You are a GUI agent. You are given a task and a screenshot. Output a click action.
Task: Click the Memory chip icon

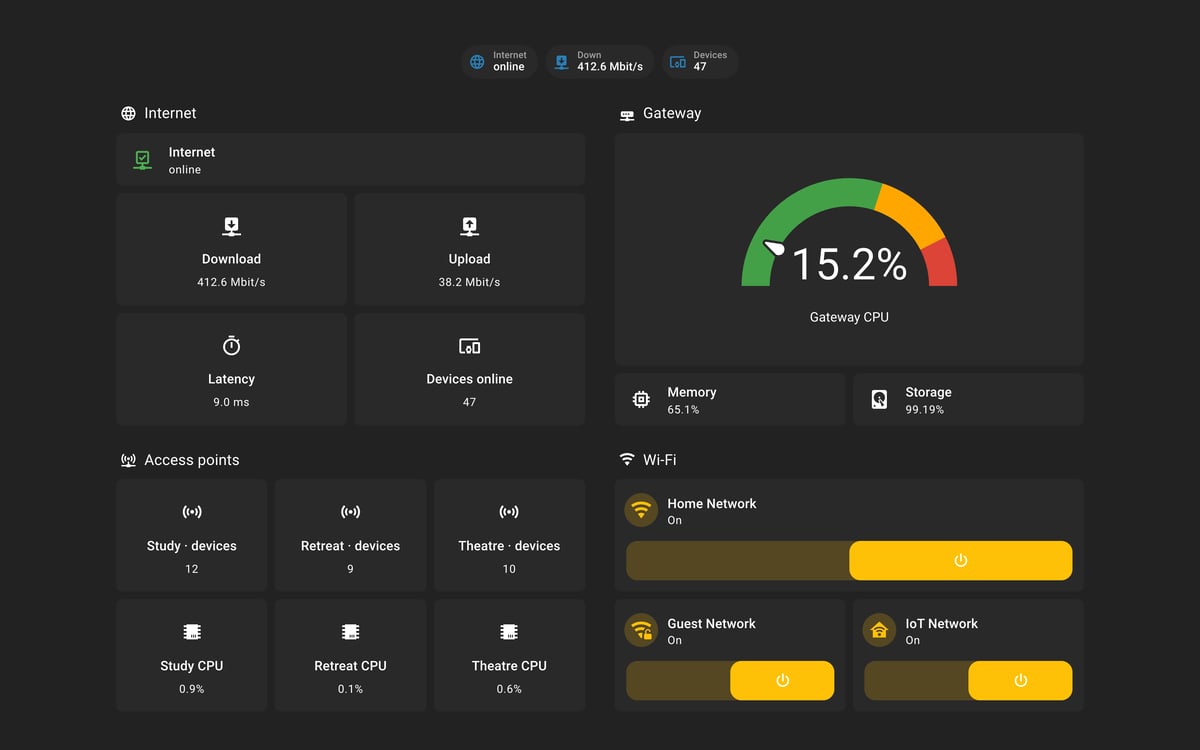click(641, 400)
